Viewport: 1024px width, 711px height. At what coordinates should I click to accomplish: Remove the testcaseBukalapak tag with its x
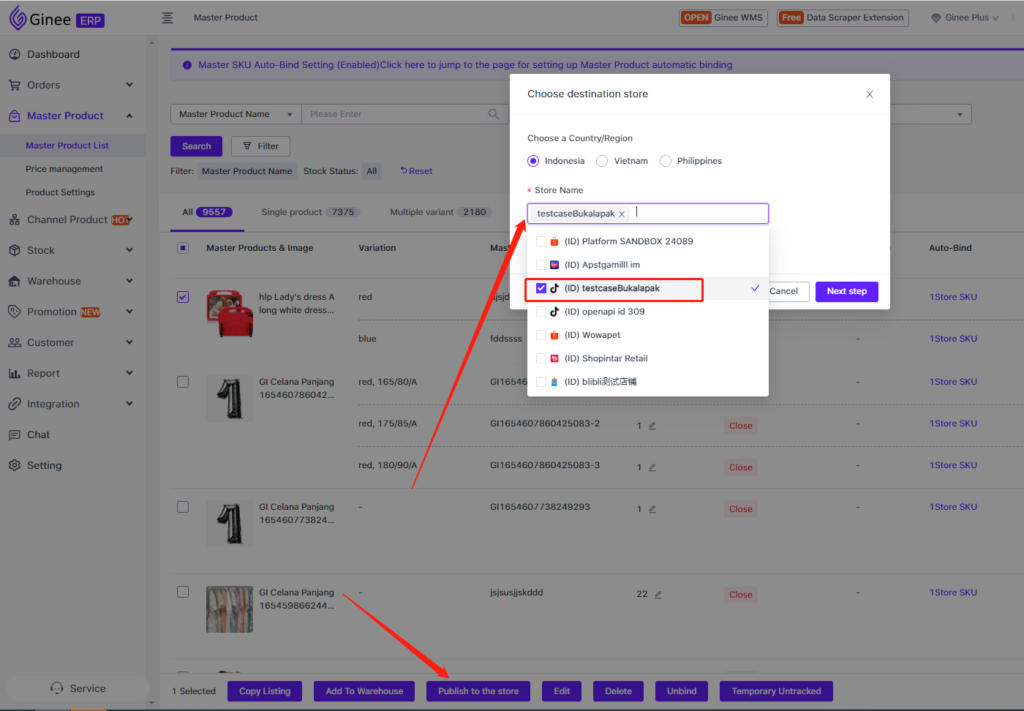[x=622, y=214]
